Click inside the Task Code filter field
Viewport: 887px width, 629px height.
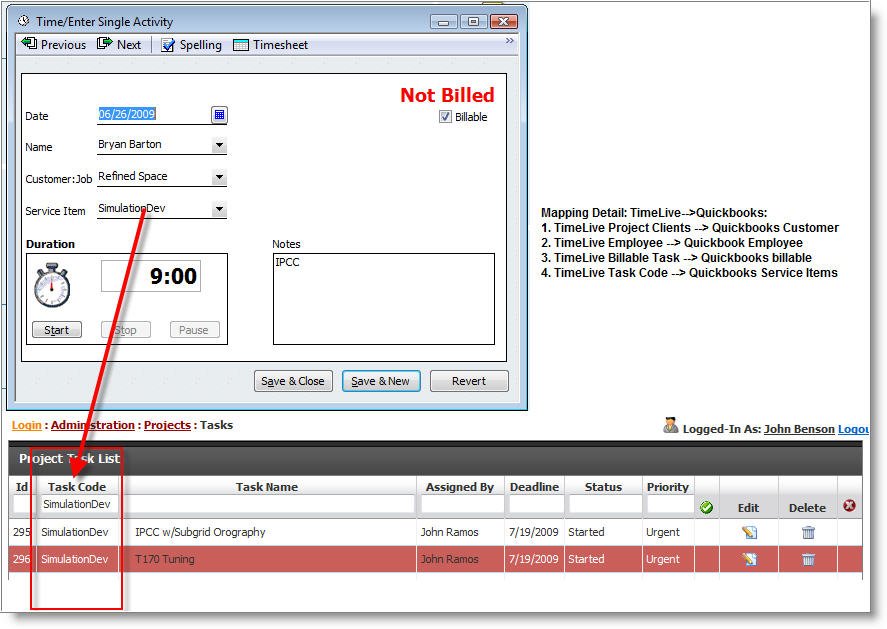(77, 504)
